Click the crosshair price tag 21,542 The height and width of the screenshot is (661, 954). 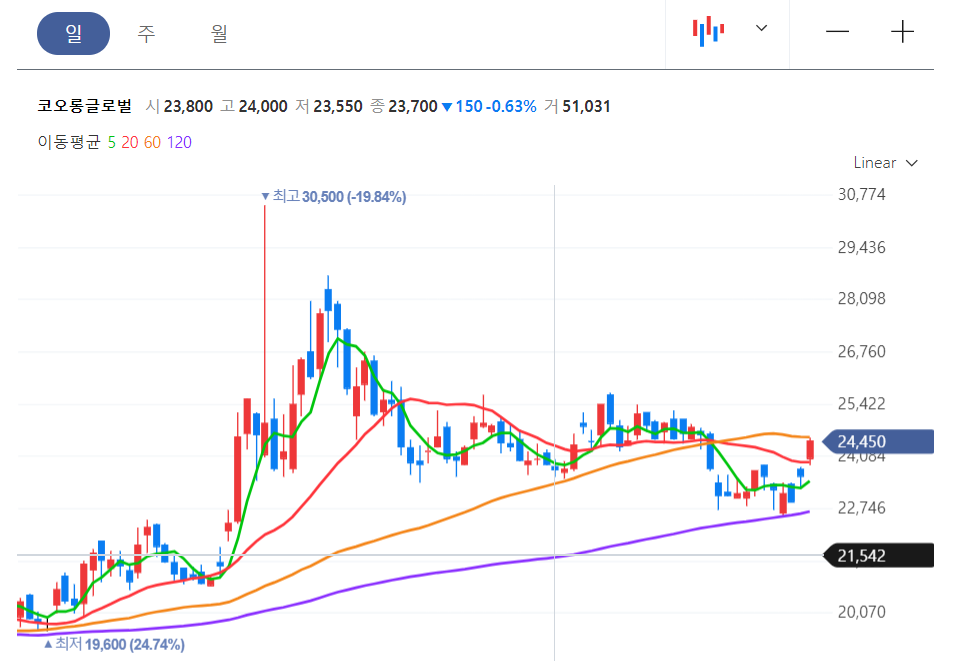(x=878, y=555)
